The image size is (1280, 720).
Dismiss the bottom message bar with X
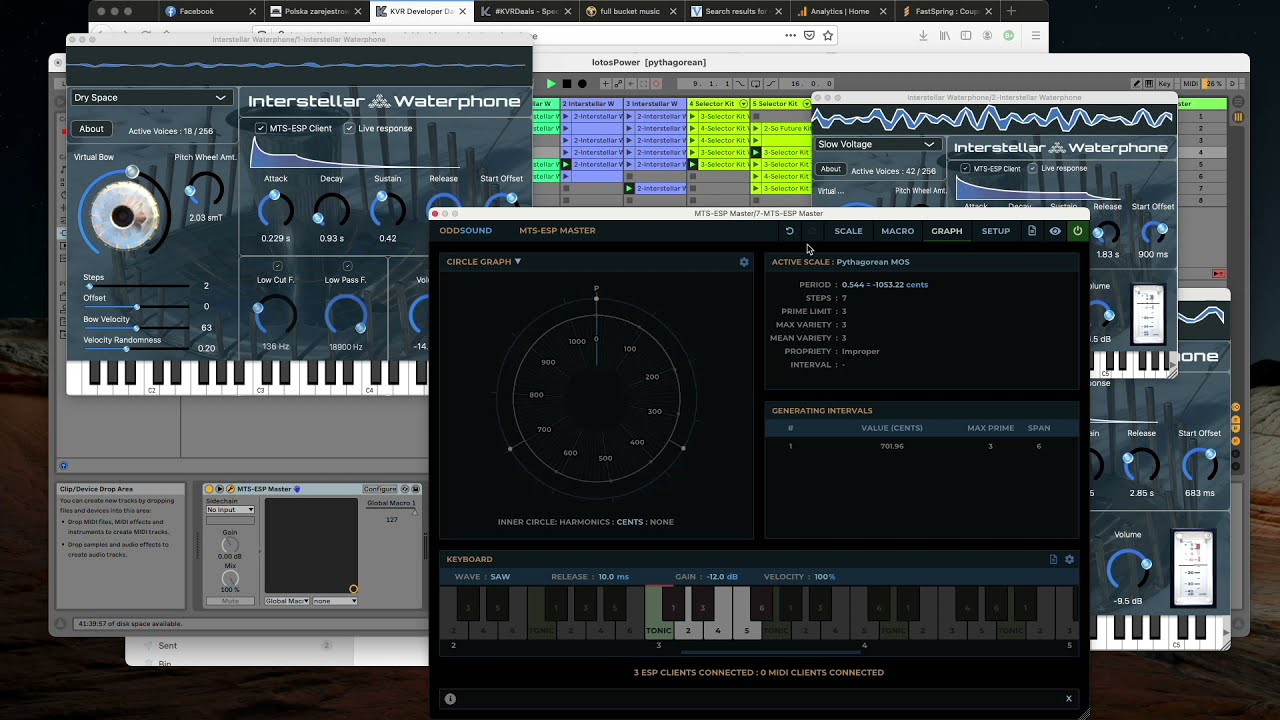[1068, 699]
